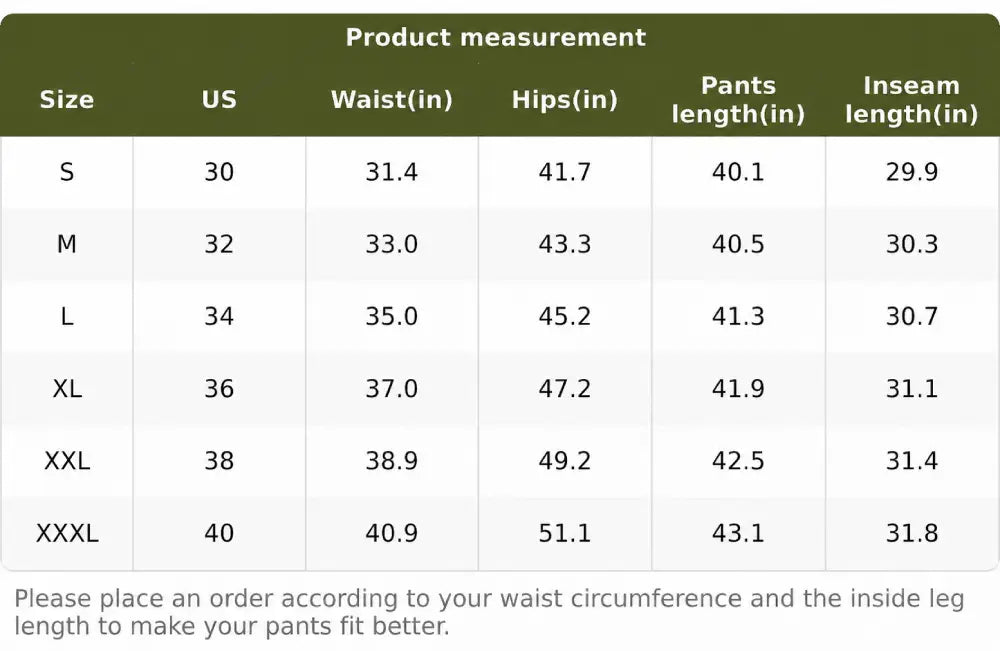This screenshot has width=1000, height=651.
Task: Click waist value 33.0
Action: [x=392, y=244]
